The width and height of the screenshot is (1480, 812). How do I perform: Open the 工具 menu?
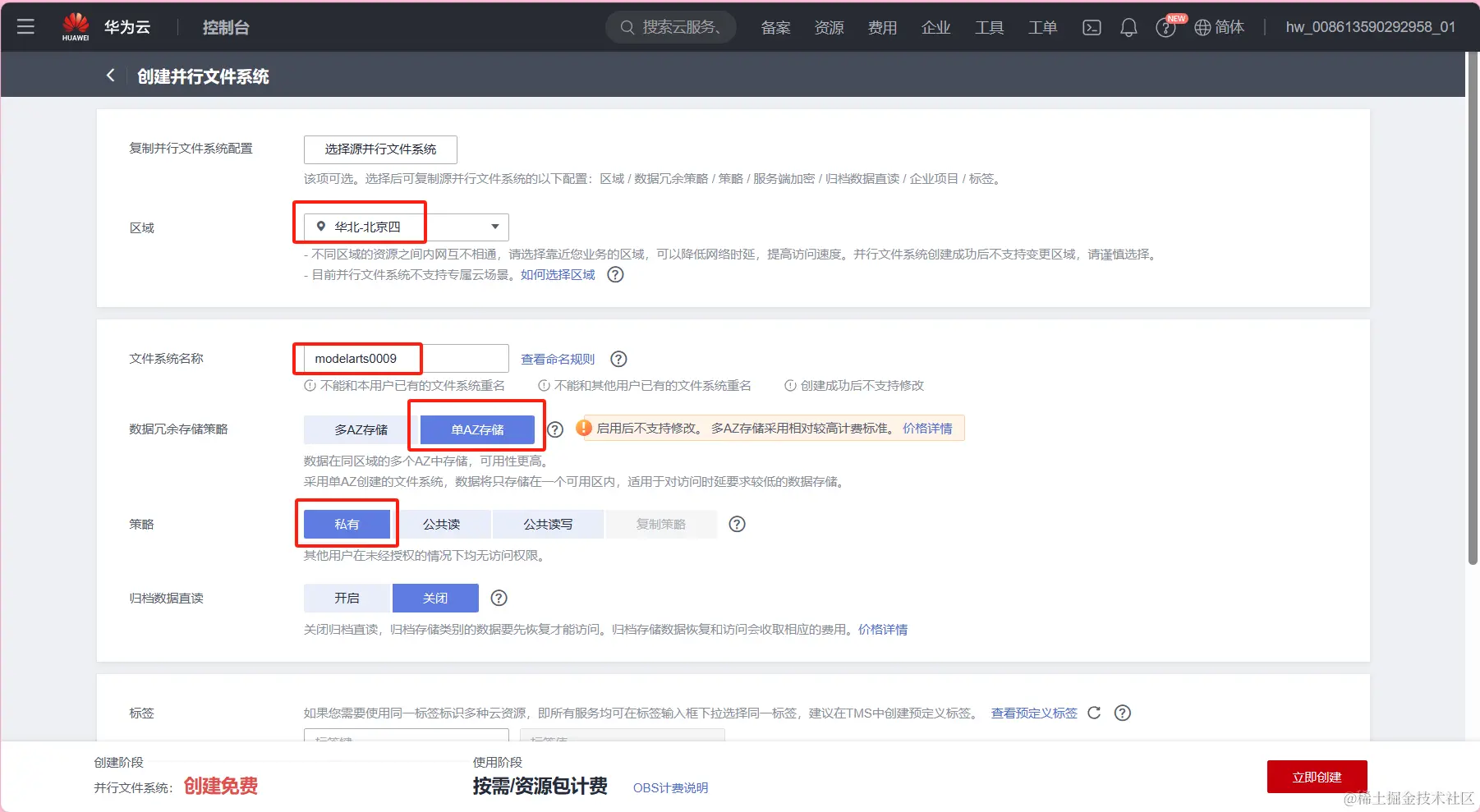coord(989,27)
